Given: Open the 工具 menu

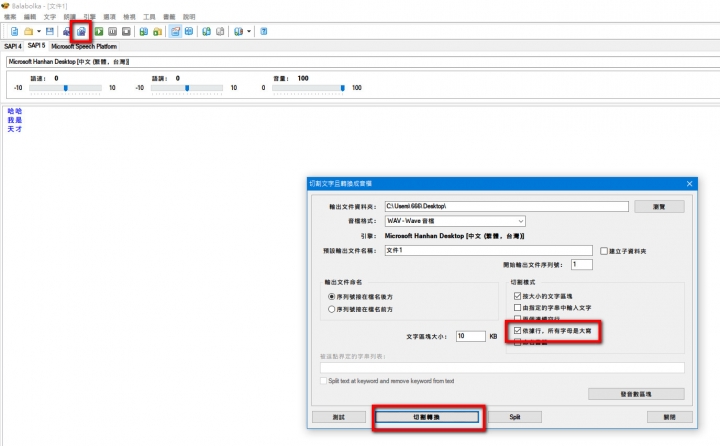Looking at the screenshot, I should coord(149,17).
